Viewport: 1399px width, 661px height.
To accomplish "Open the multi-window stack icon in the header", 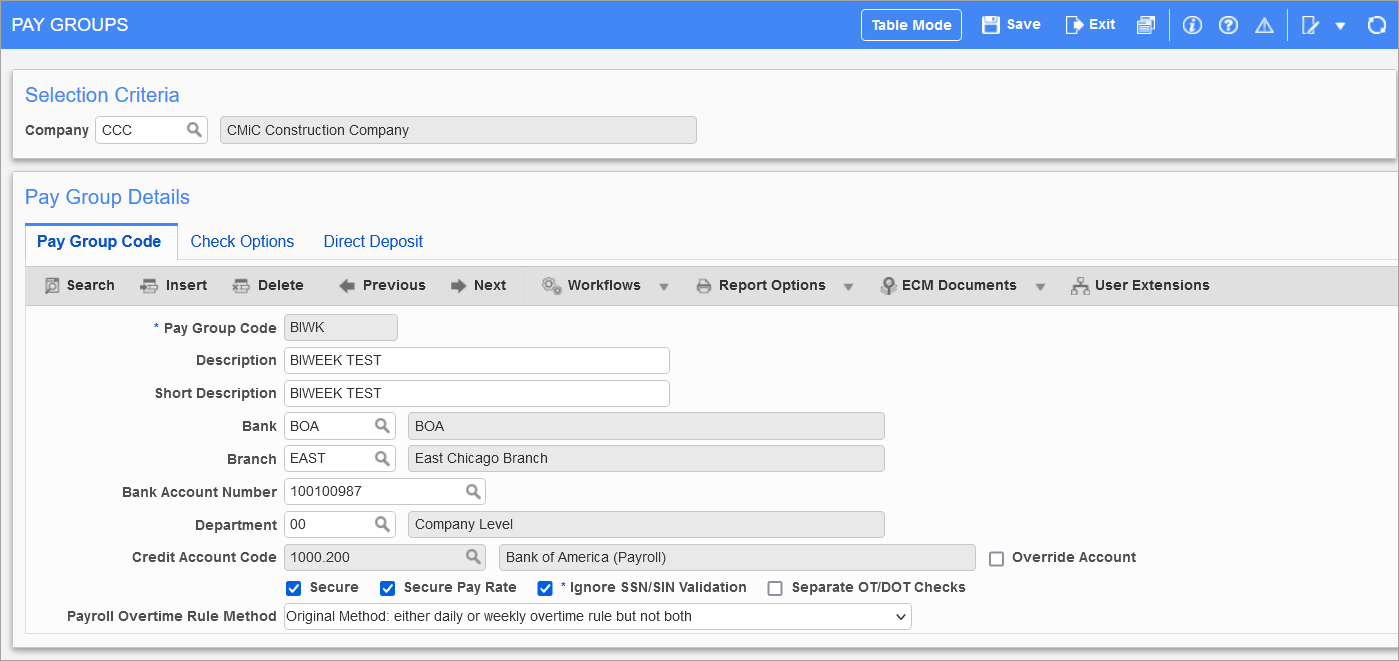I will coord(1146,25).
